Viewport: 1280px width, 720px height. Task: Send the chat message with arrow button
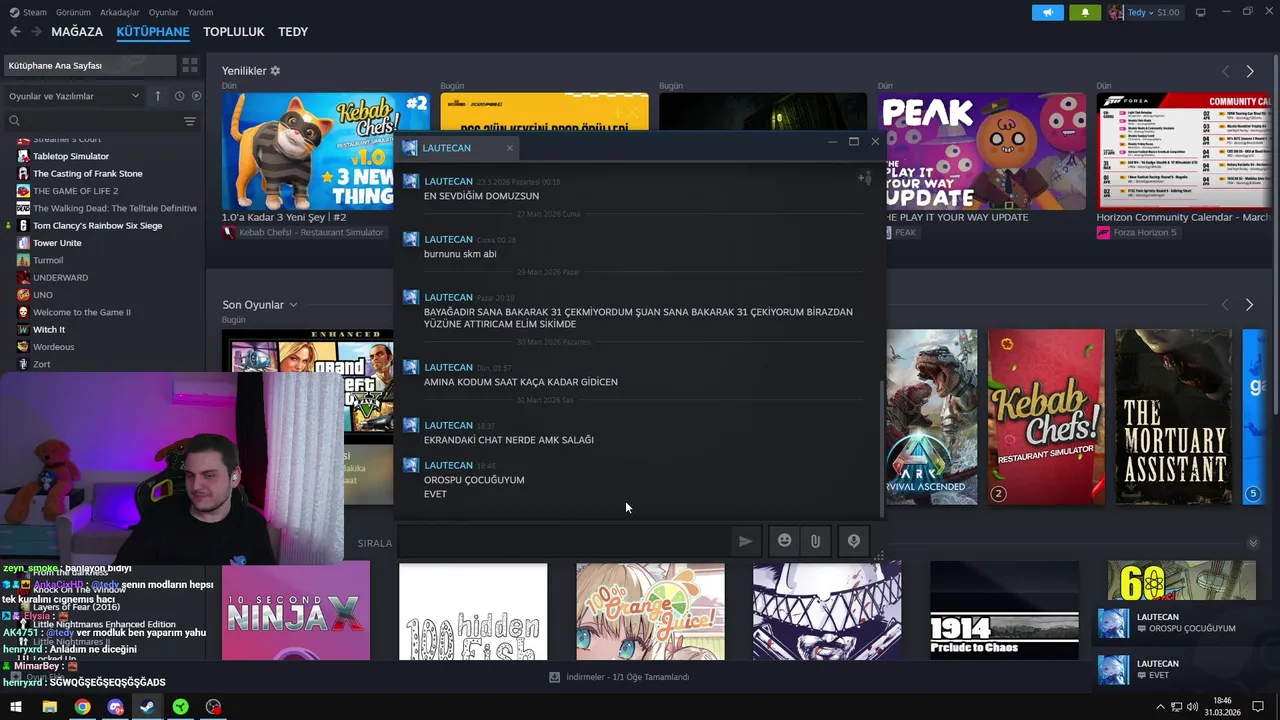pyautogui.click(x=745, y=541)
